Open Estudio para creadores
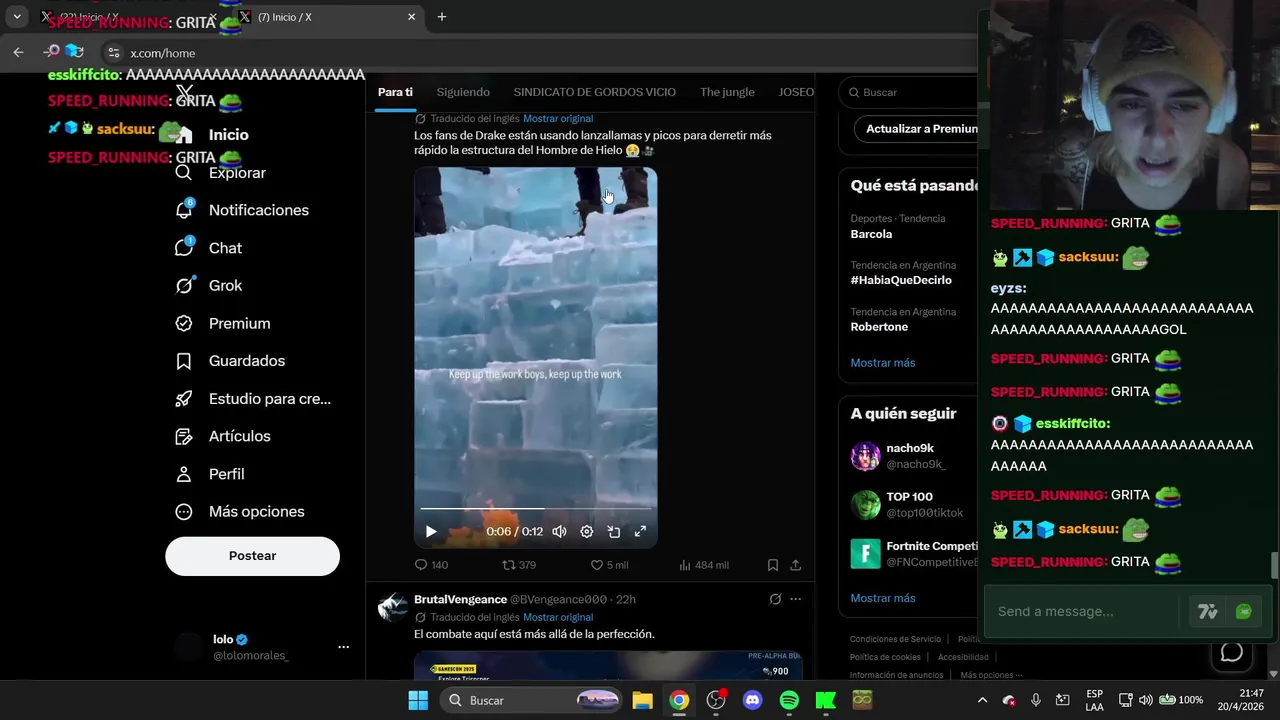 (253, 399)
